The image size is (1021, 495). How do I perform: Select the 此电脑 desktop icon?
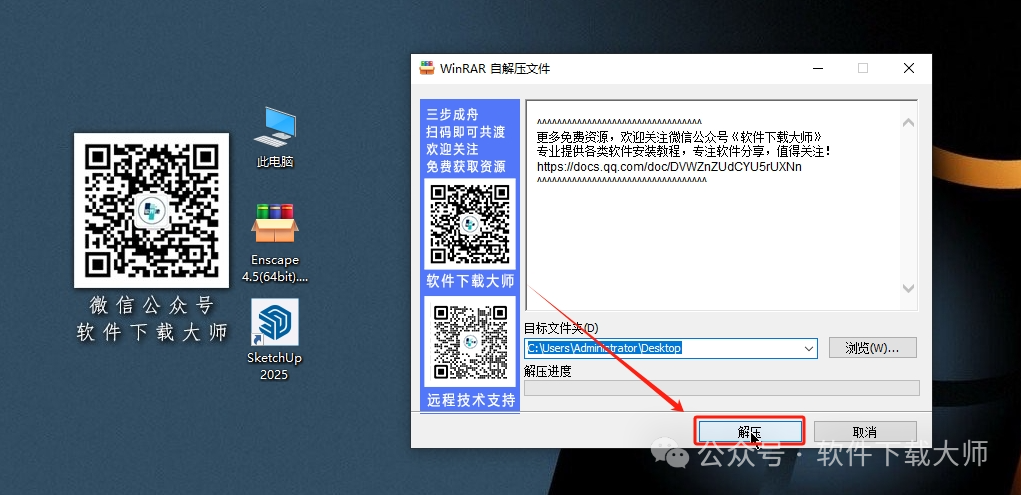tap(275, 137)
